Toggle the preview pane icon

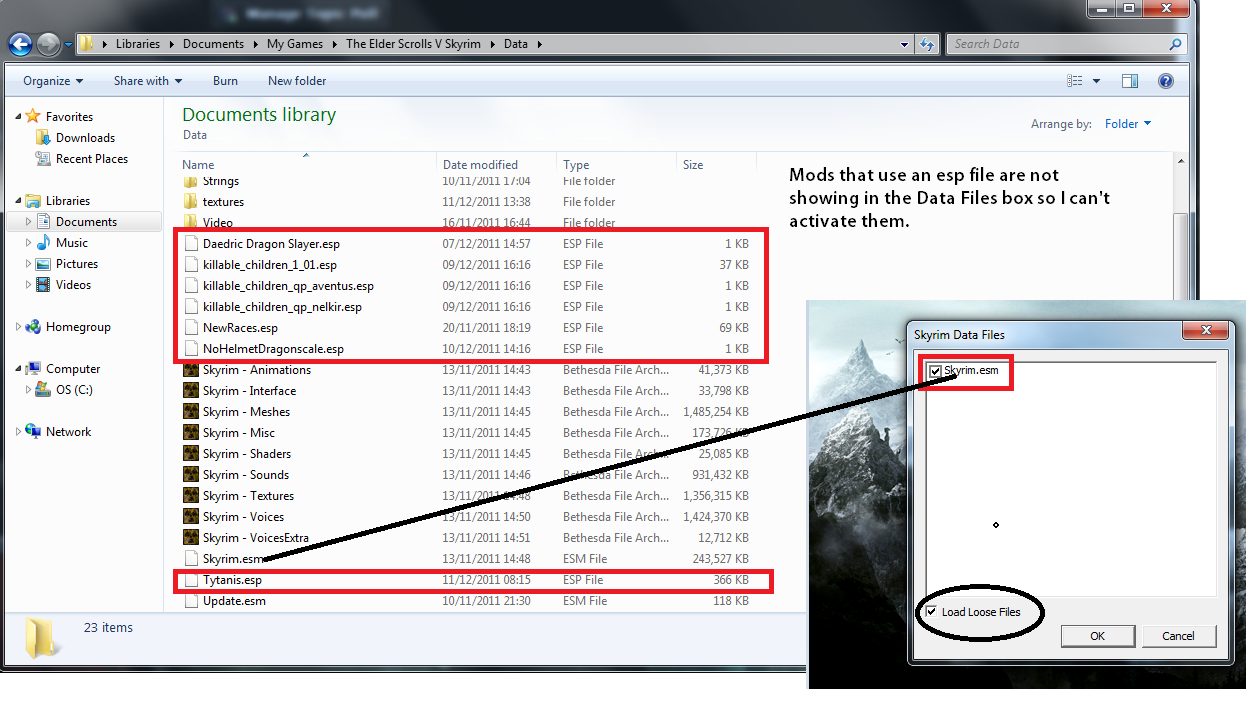(x=1130, y=81)
